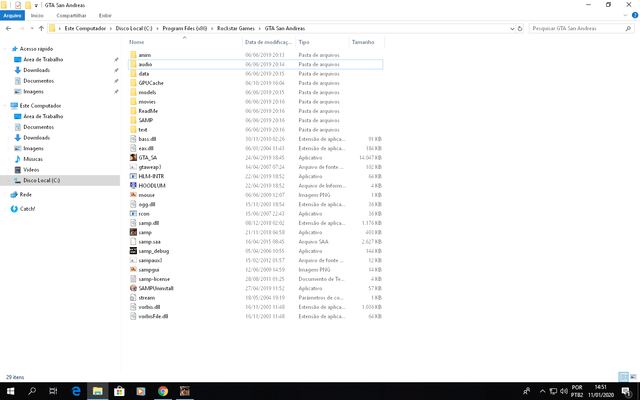640x400 pixels.
Task: Select the sampgui PNG image icon
Action: point(133,269)
